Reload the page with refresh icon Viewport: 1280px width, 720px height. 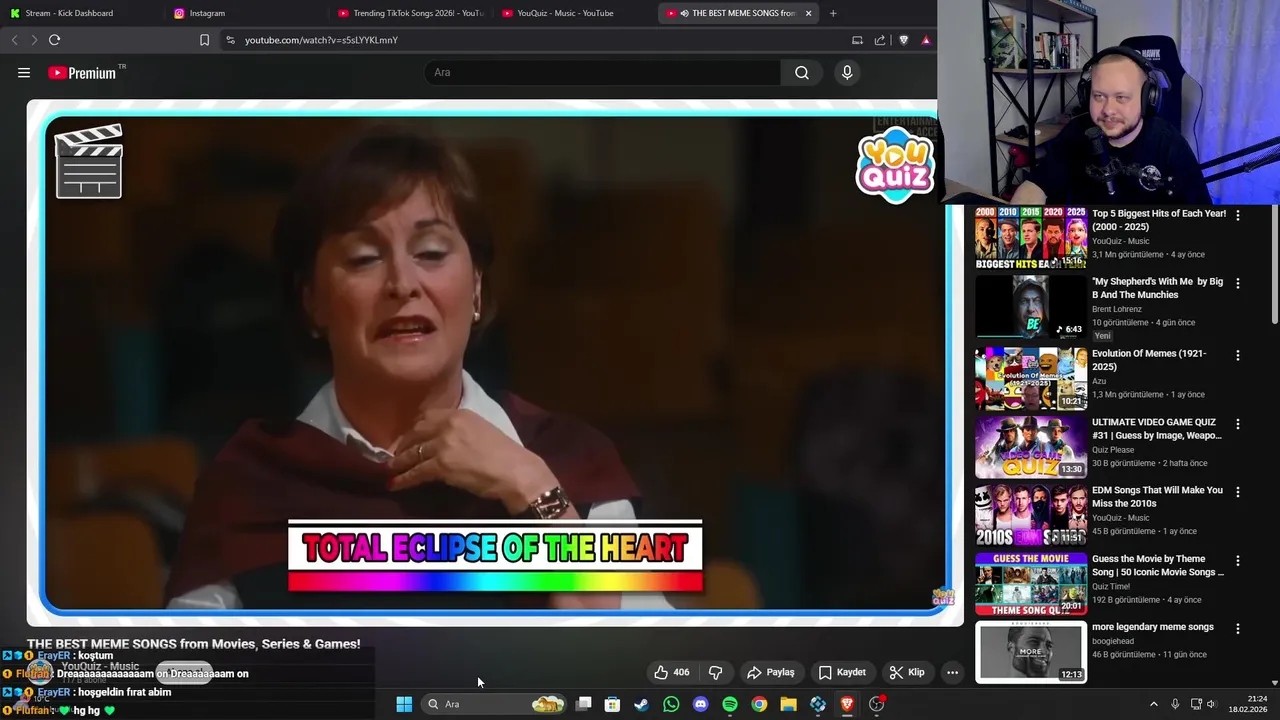click(54, 40)
